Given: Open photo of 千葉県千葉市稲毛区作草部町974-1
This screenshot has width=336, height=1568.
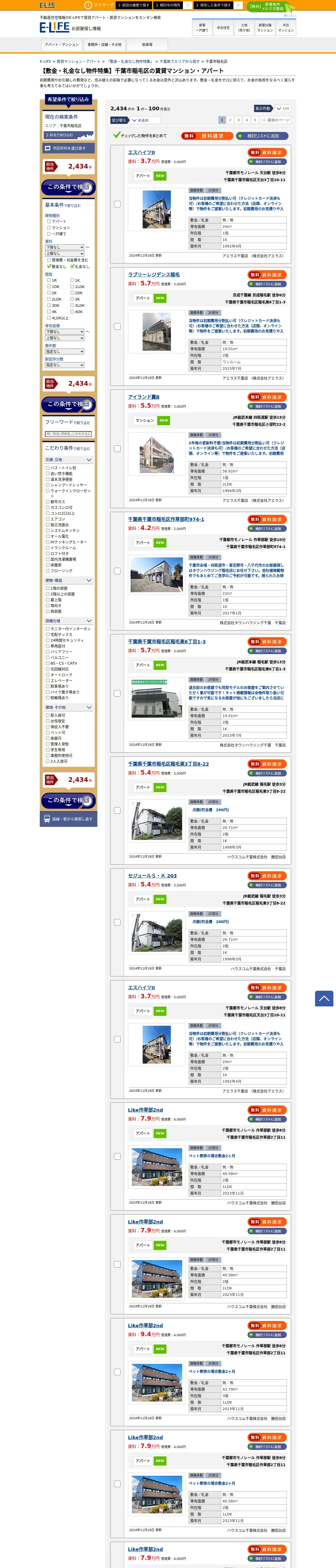Looking at the screenshot, I should click(157, 575).
